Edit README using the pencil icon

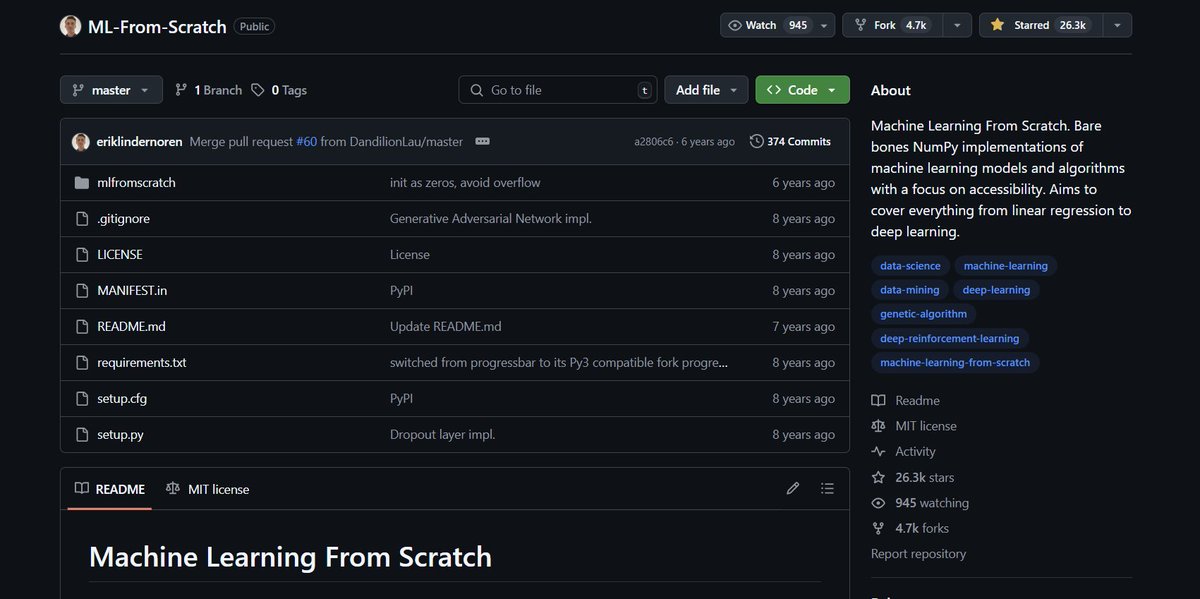[x=792, y=488]
